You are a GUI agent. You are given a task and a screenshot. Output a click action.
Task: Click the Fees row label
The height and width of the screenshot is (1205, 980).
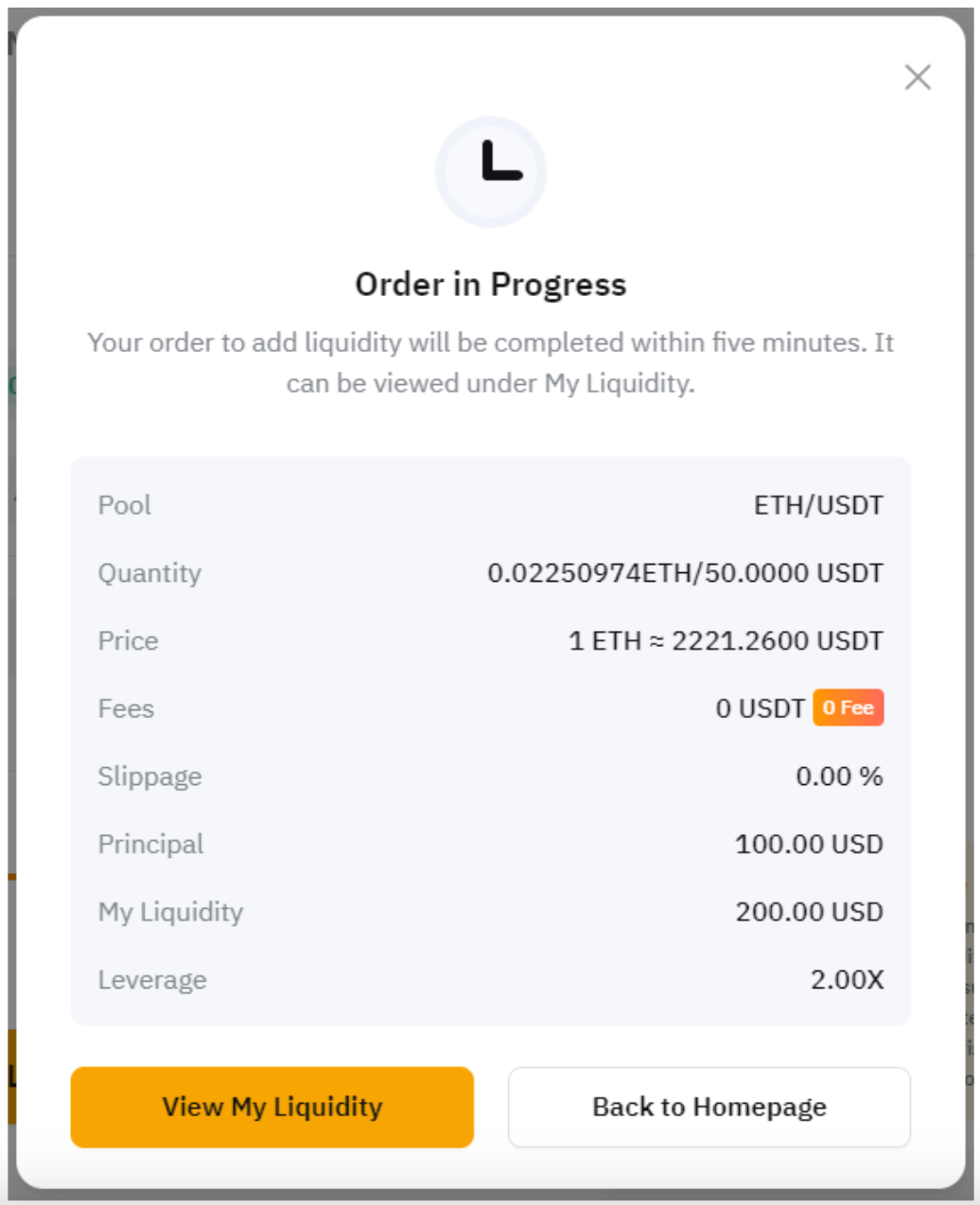pos(126,708)
